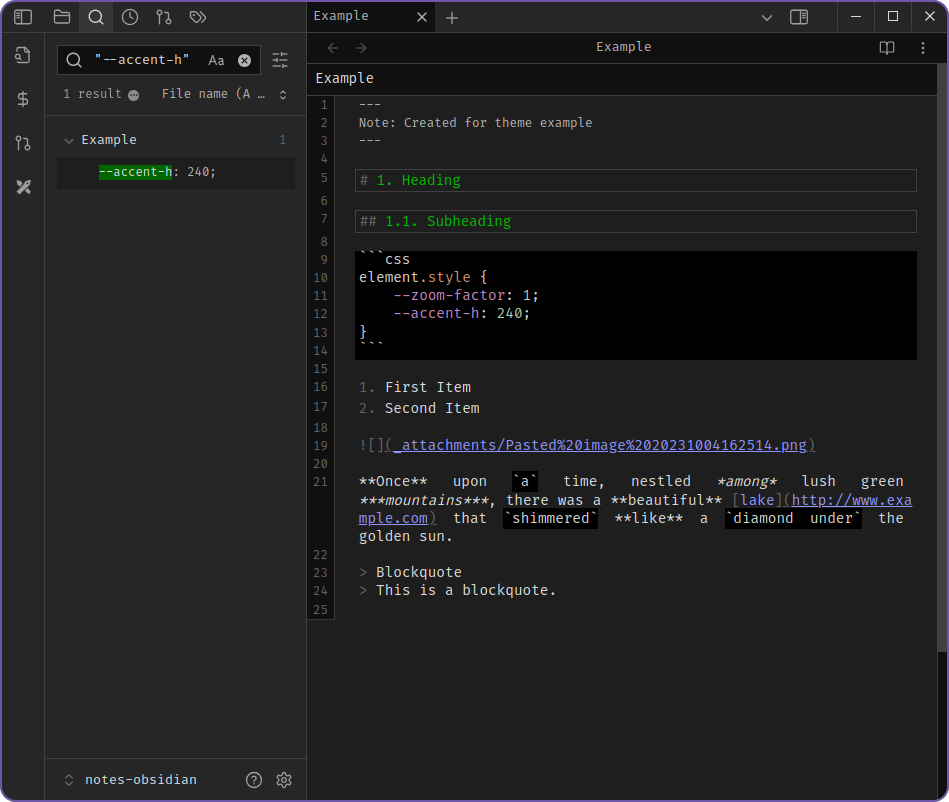
Task: Toggle Match case Aa in search
Action: click(216, 60)
